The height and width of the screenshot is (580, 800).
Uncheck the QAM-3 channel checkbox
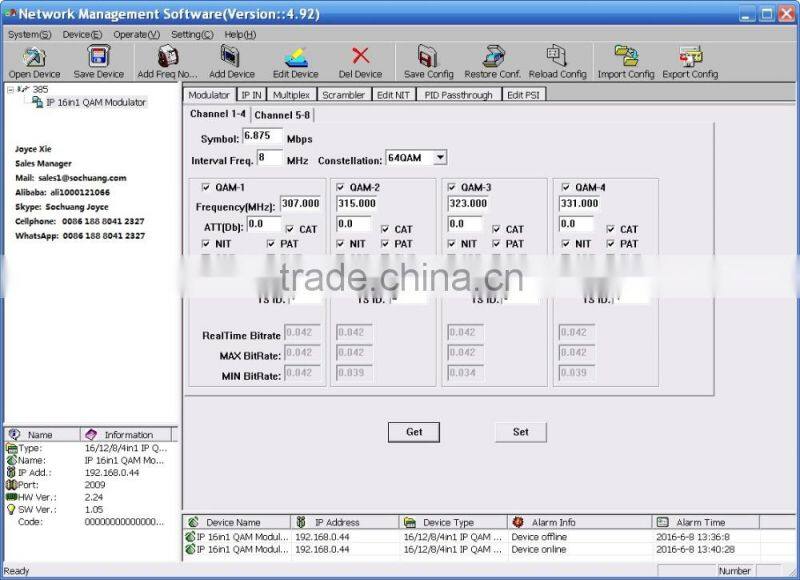[x=453, y=187]
